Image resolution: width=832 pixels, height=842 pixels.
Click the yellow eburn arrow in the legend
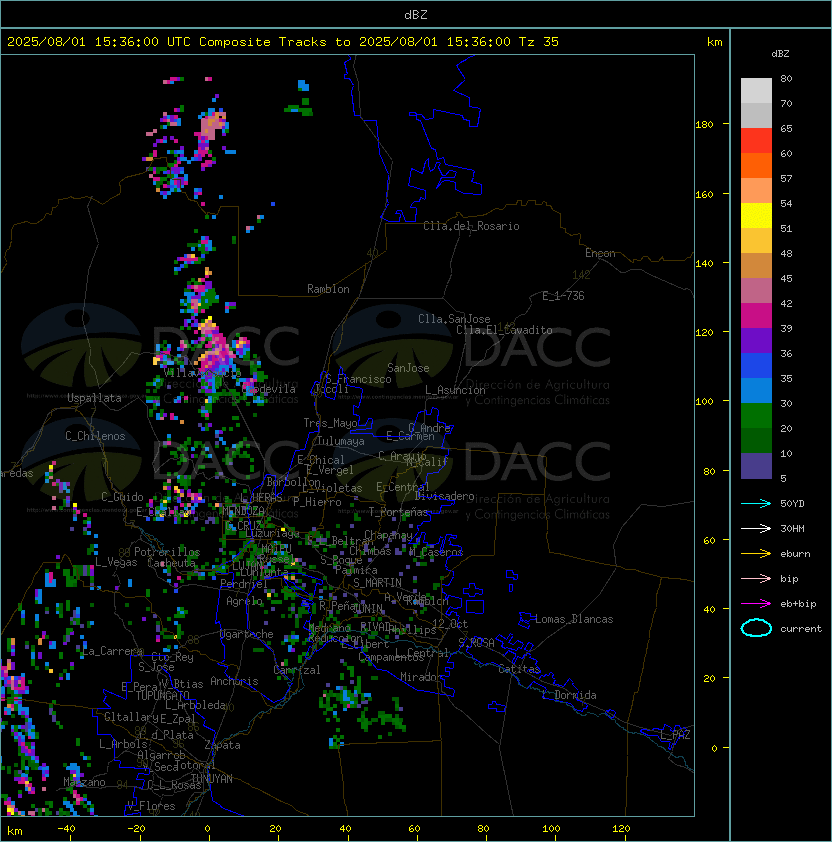pos(756,553)
